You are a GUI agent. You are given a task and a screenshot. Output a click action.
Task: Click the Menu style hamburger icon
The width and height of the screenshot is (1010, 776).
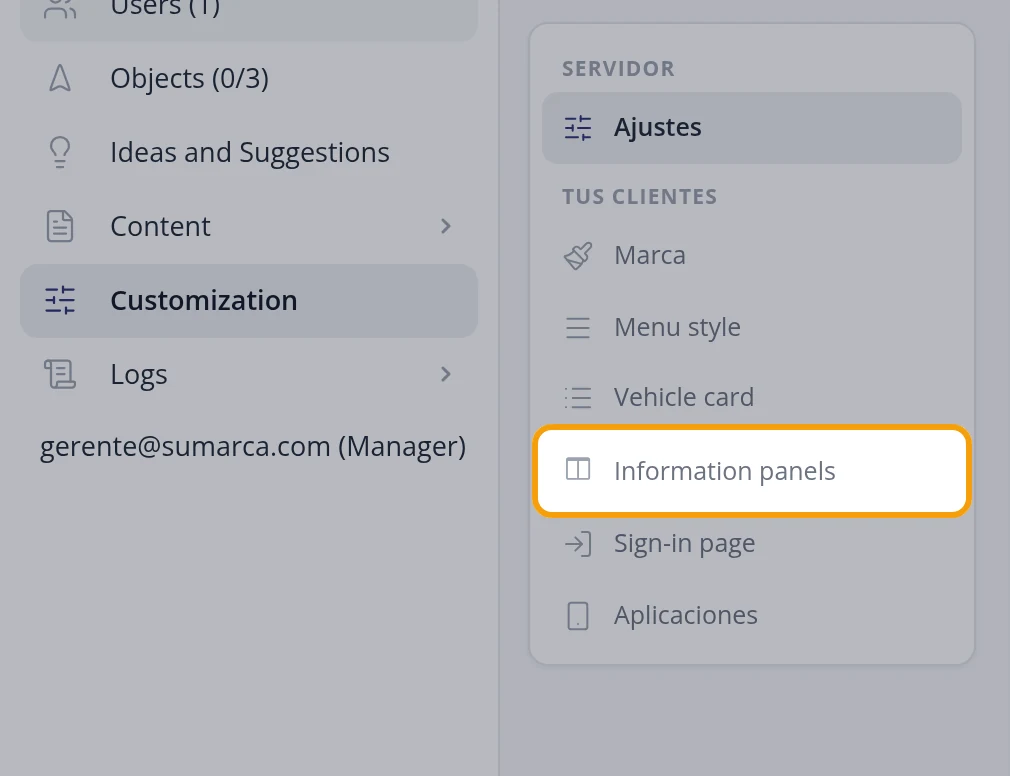coord(578,327)
